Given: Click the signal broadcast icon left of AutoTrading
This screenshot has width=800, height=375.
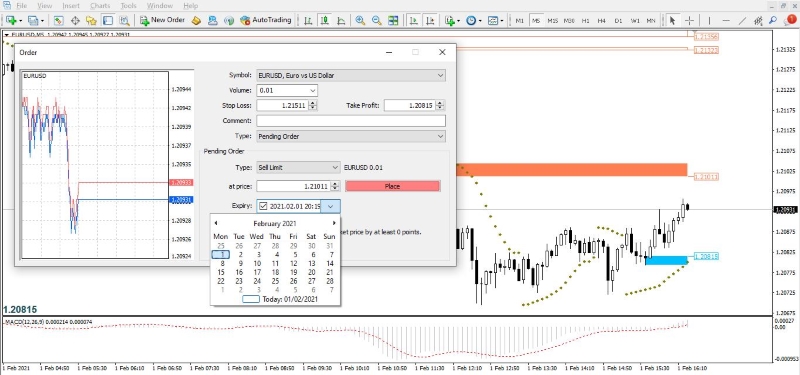Looking at the screenshot, I should click(229, 20).
